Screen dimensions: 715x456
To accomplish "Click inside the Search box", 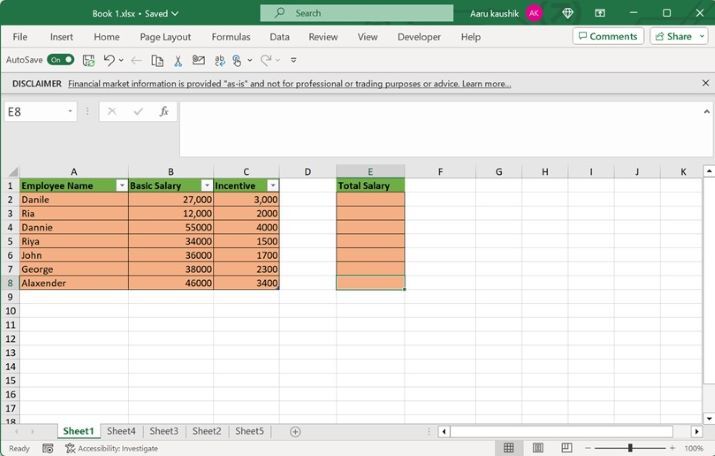I will pos(357,13).
